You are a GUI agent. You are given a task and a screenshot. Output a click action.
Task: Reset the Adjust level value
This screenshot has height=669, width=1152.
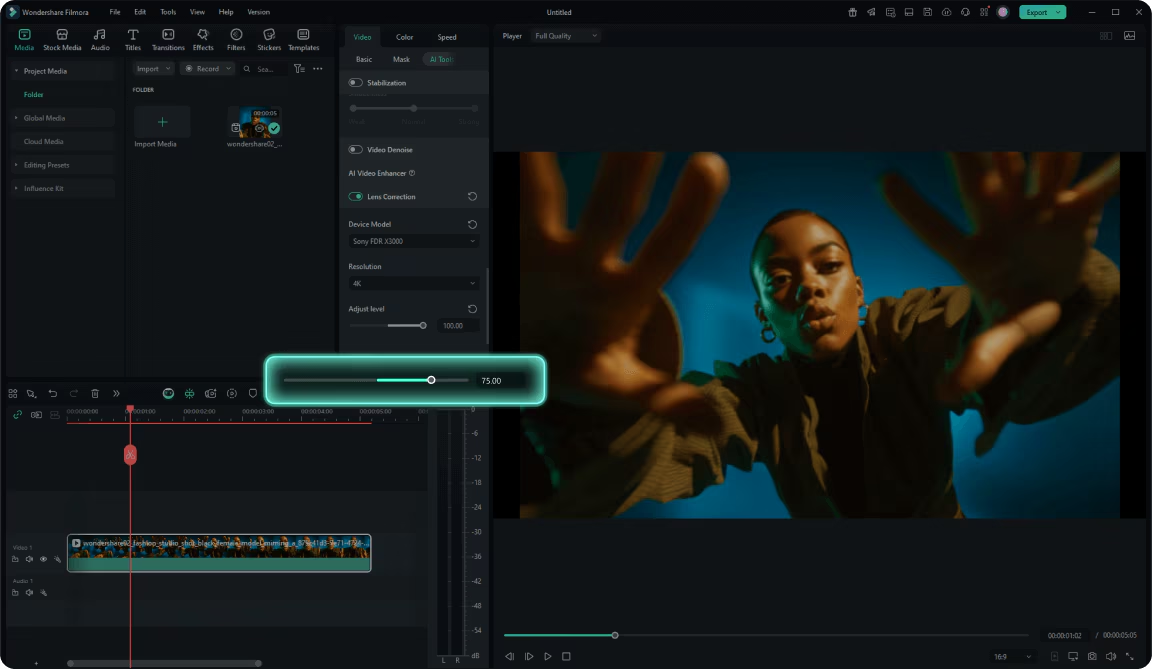(472, 309)
